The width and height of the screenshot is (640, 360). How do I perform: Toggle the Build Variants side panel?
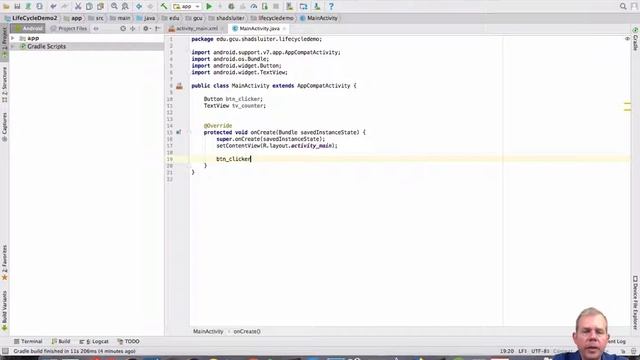[4, 311]
